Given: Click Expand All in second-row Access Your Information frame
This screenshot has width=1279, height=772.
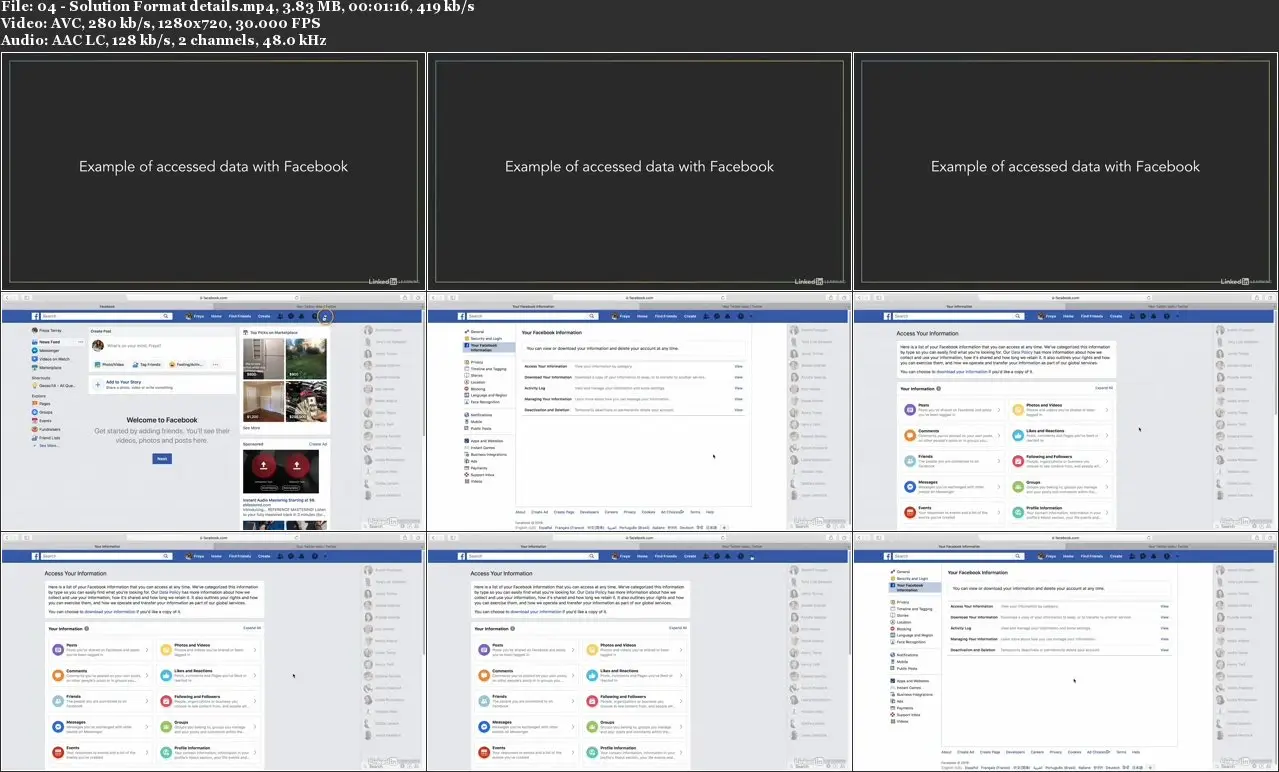Looking at the screenshot, I should pos(1104,388).
